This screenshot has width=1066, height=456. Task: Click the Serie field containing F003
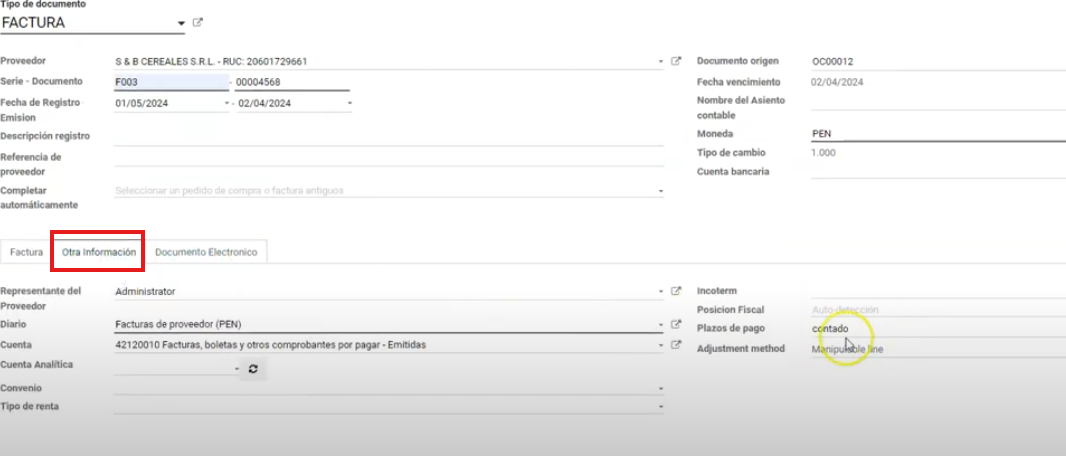pos(170,82)
